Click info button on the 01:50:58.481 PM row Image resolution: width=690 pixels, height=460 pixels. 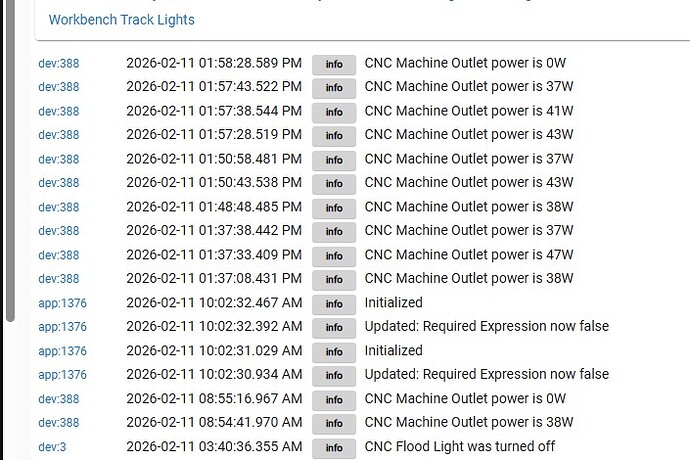[x=334, y=159]
